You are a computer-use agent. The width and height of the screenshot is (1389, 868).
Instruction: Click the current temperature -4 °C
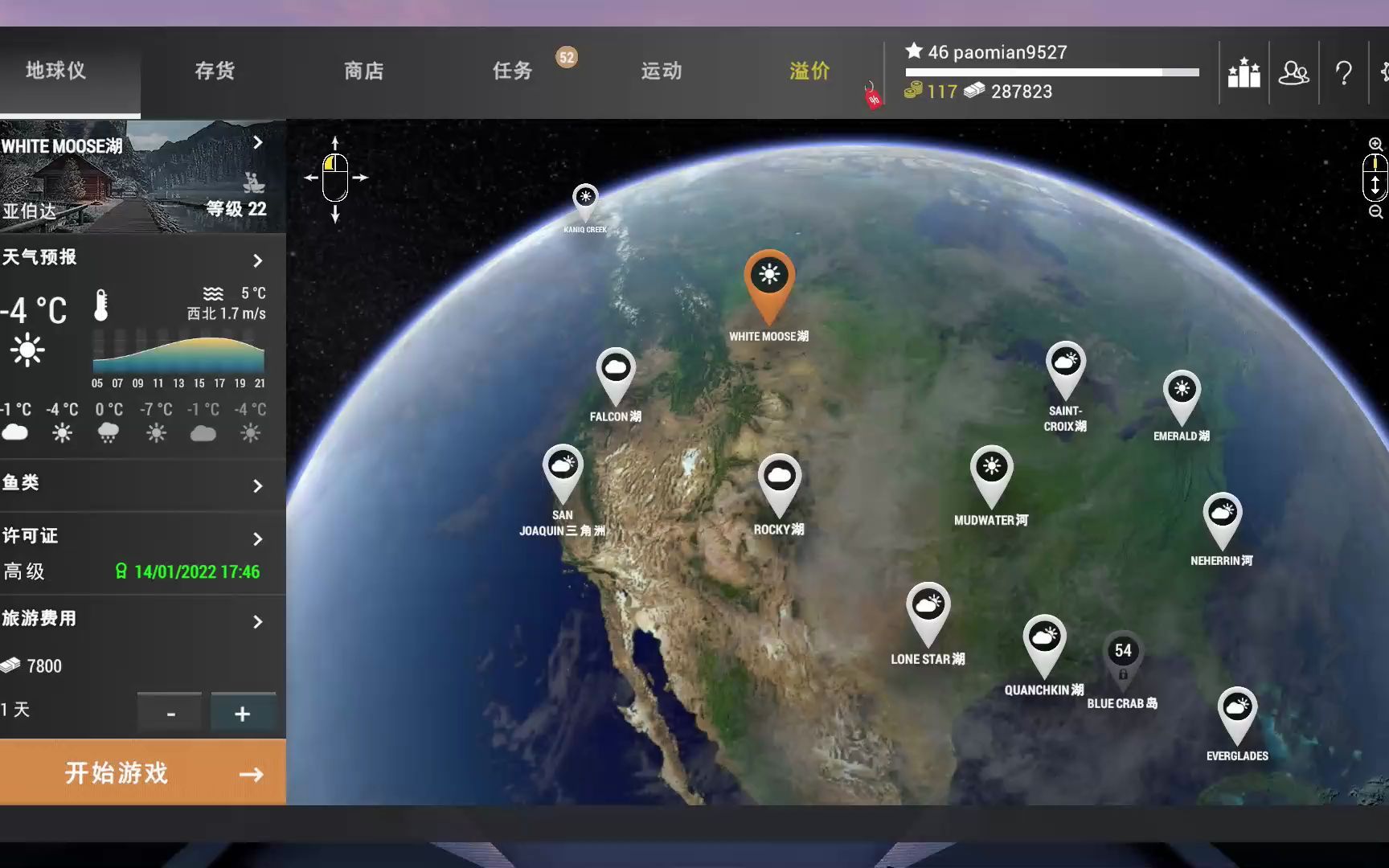tap(34, 310)
